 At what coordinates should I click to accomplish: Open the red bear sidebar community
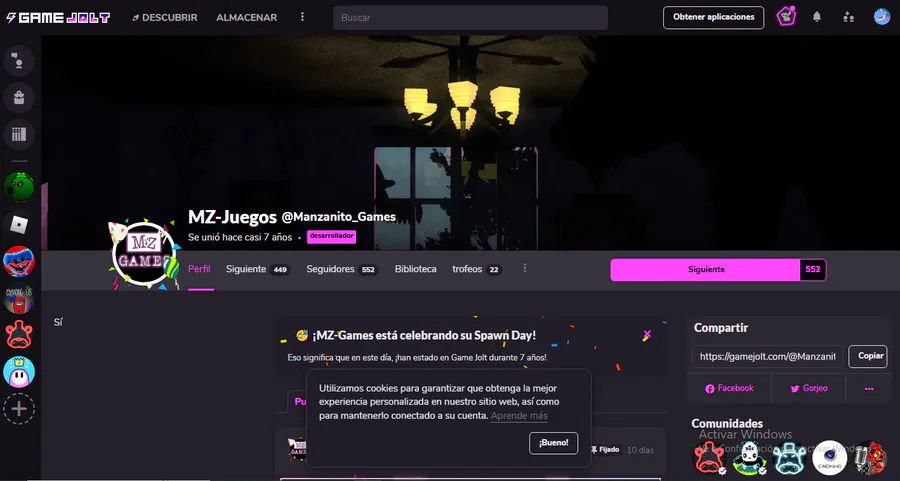(19, 335)
